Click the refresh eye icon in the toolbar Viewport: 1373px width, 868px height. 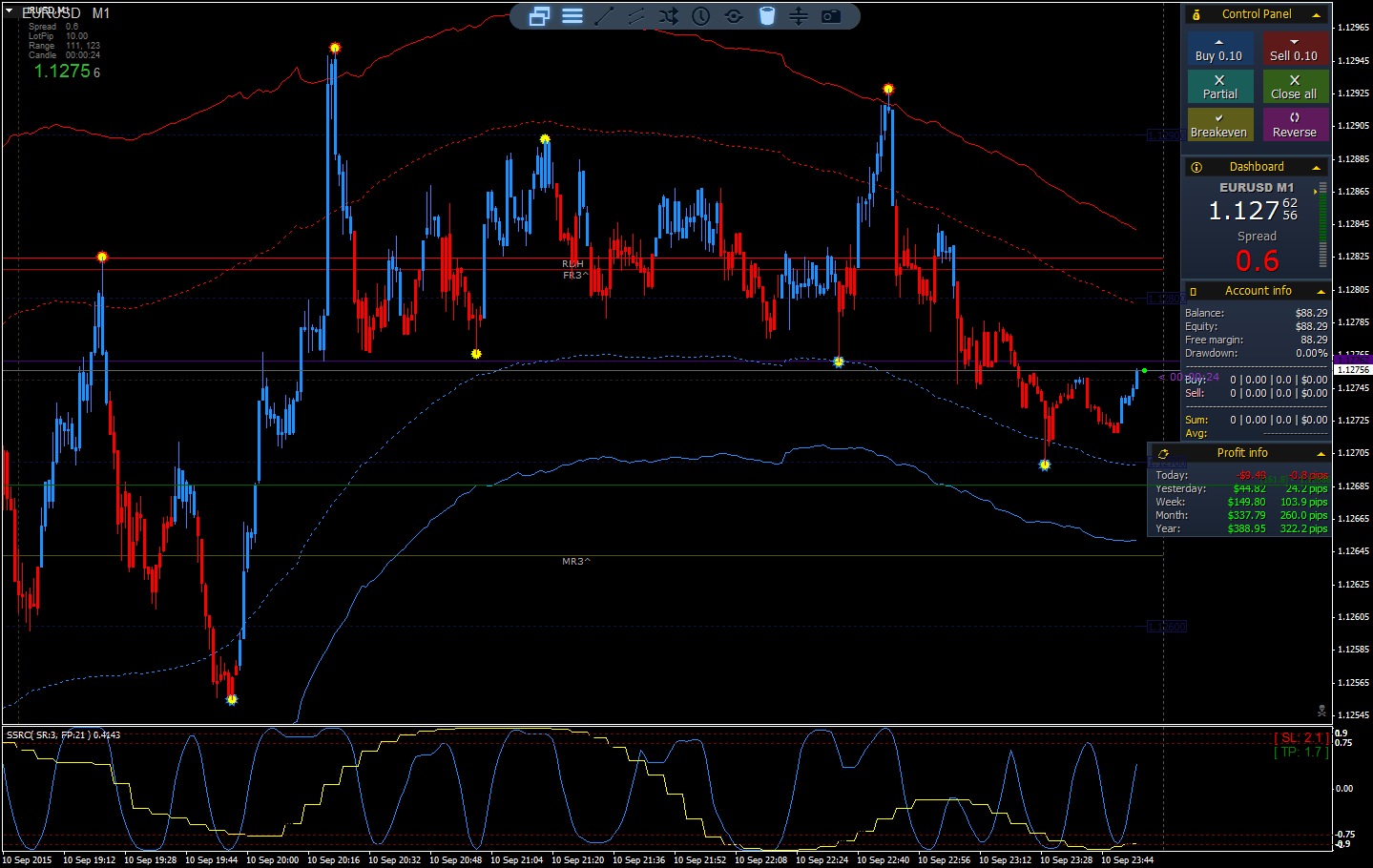734,16
